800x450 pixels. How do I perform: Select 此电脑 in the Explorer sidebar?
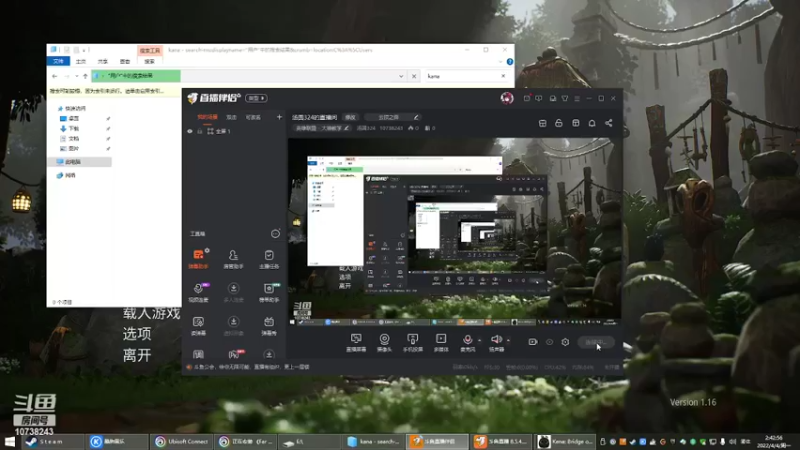click(80, 162)
